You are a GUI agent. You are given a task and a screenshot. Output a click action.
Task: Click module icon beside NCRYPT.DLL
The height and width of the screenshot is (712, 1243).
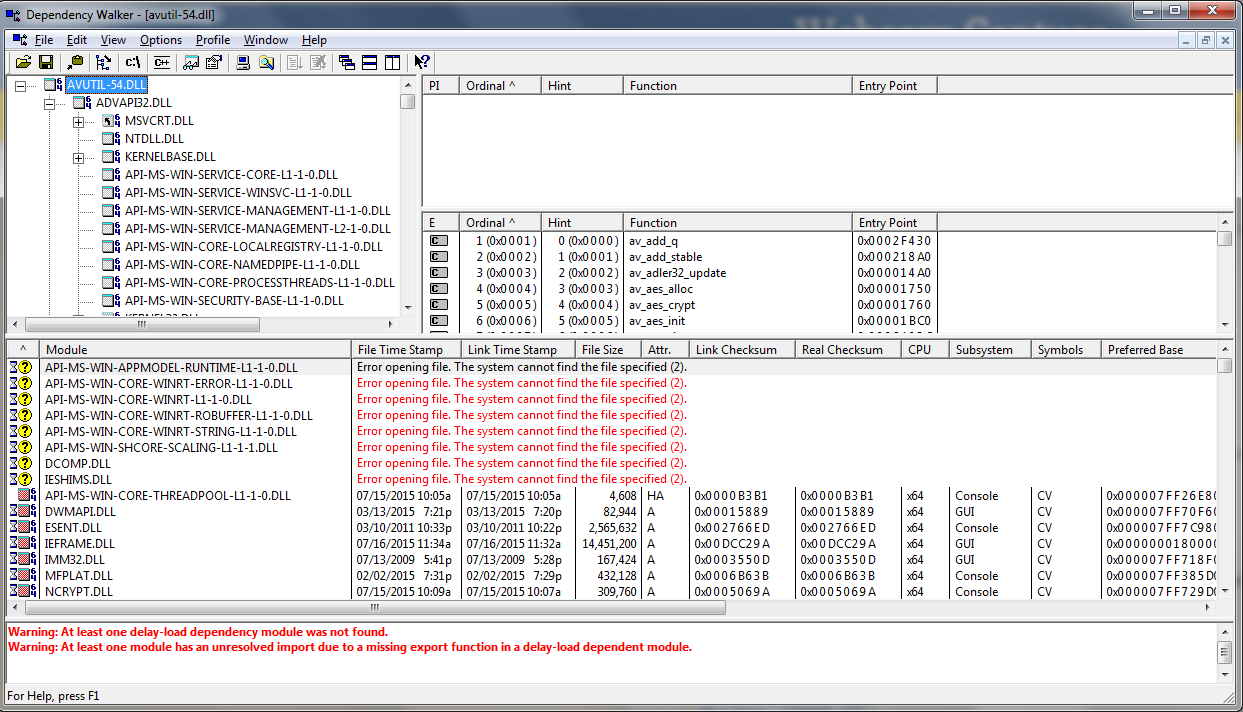24,592
